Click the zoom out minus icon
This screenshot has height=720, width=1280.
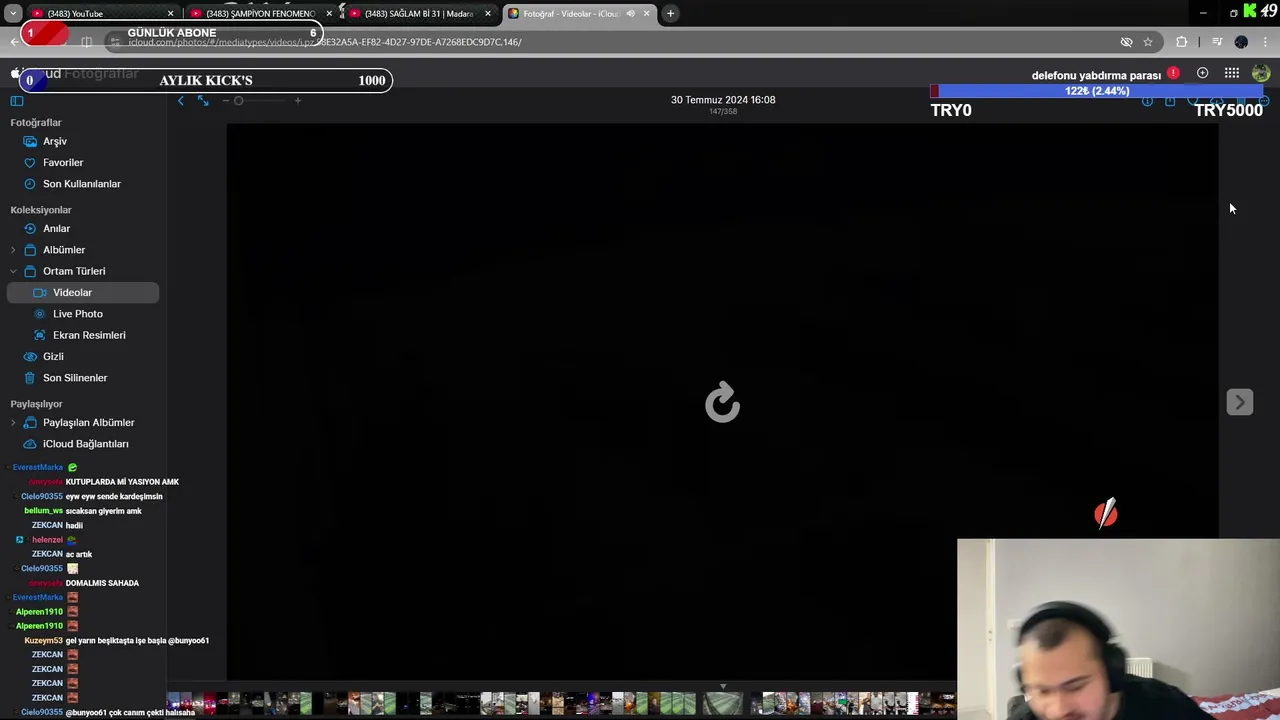226,101
